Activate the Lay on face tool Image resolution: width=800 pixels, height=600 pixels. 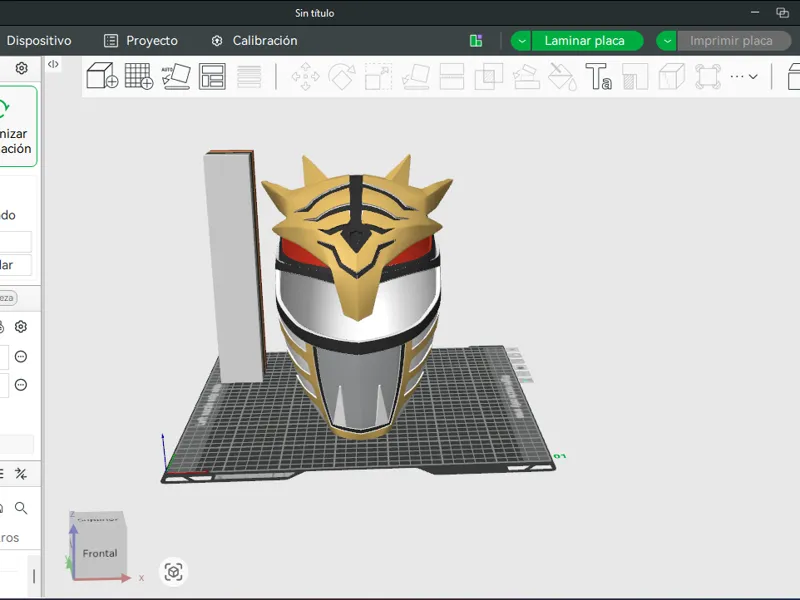[415, 77]
